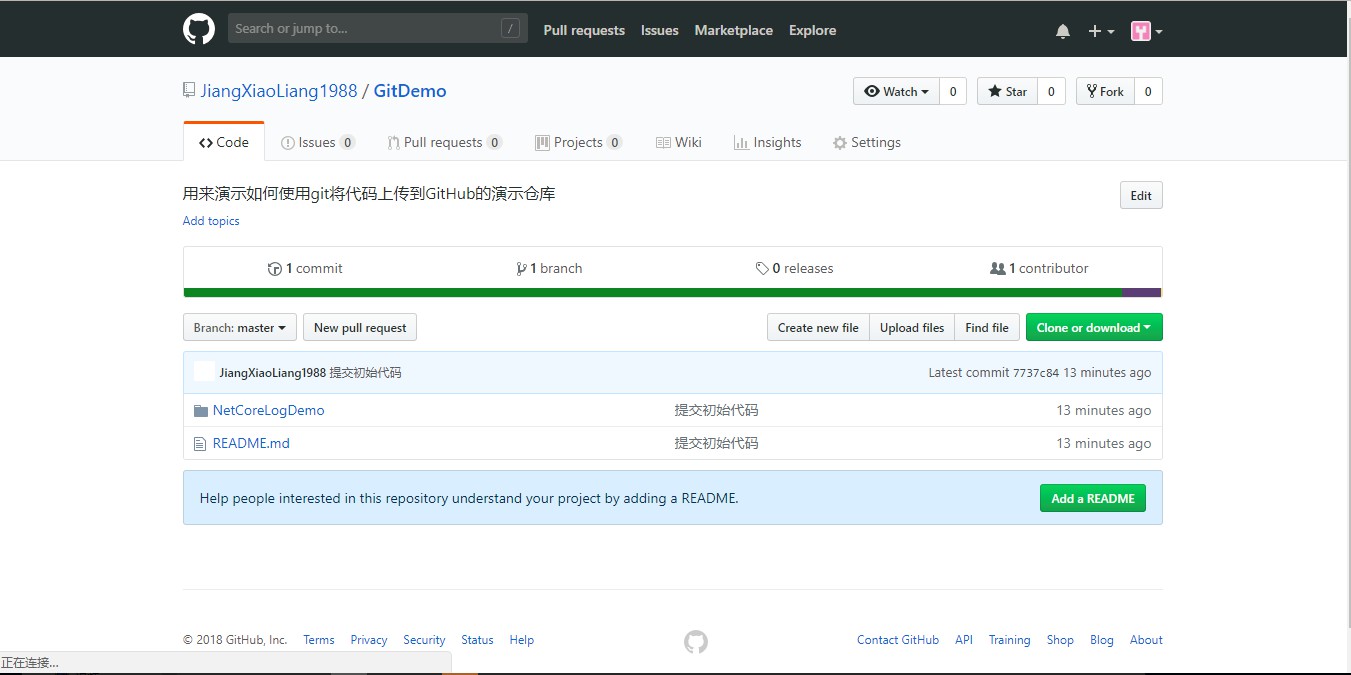1351x675 pixels.
Task: Open the GitHub home logo in header
Action: click(x=199, y=29)
